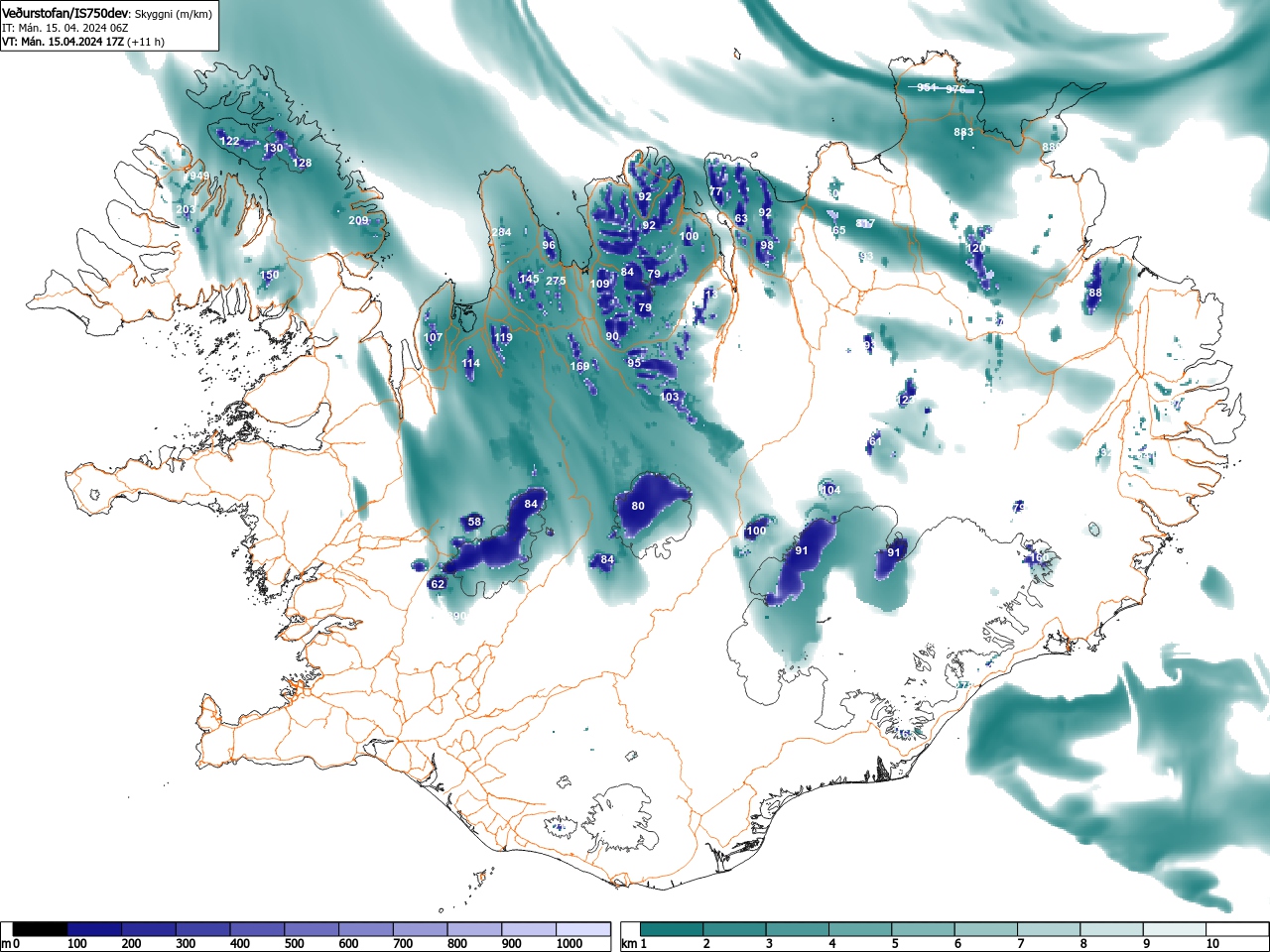The width and height of the screenshot is (1270, 952).
Task: Click the legend segment between 100 and 200 m
Action: (x=95, y=929)
